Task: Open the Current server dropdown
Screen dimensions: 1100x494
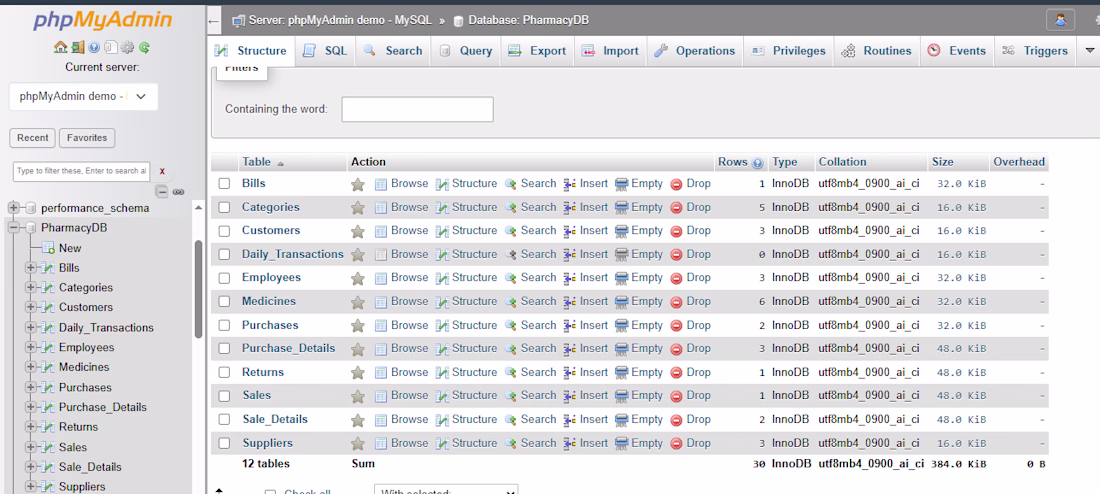Action: pyautogui.click(x=83, y=97)
